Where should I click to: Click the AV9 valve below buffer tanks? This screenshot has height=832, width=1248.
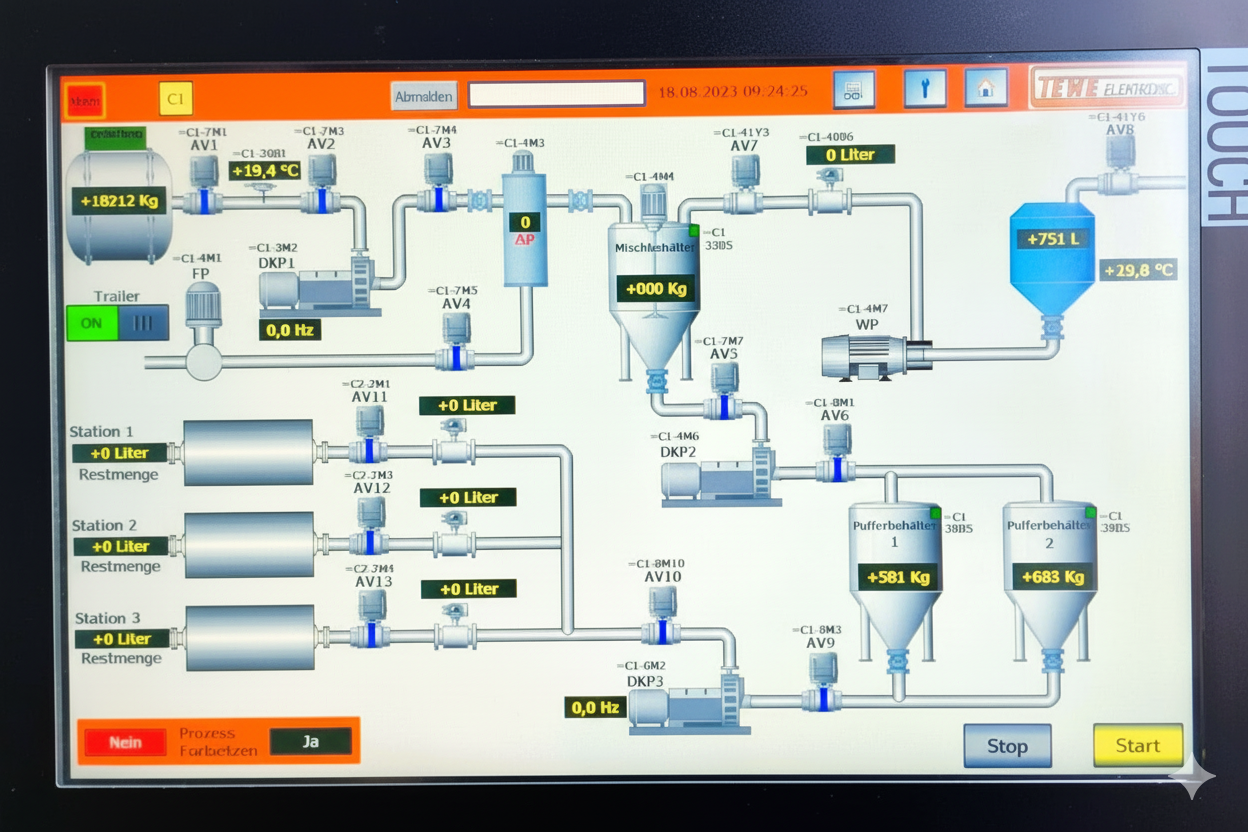pyautogui.click(x=822, y=683)
